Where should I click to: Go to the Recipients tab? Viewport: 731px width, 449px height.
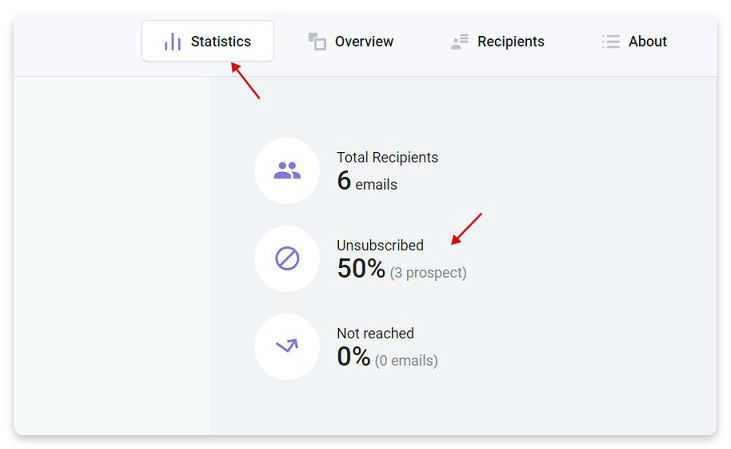click(x=497, y=41)
